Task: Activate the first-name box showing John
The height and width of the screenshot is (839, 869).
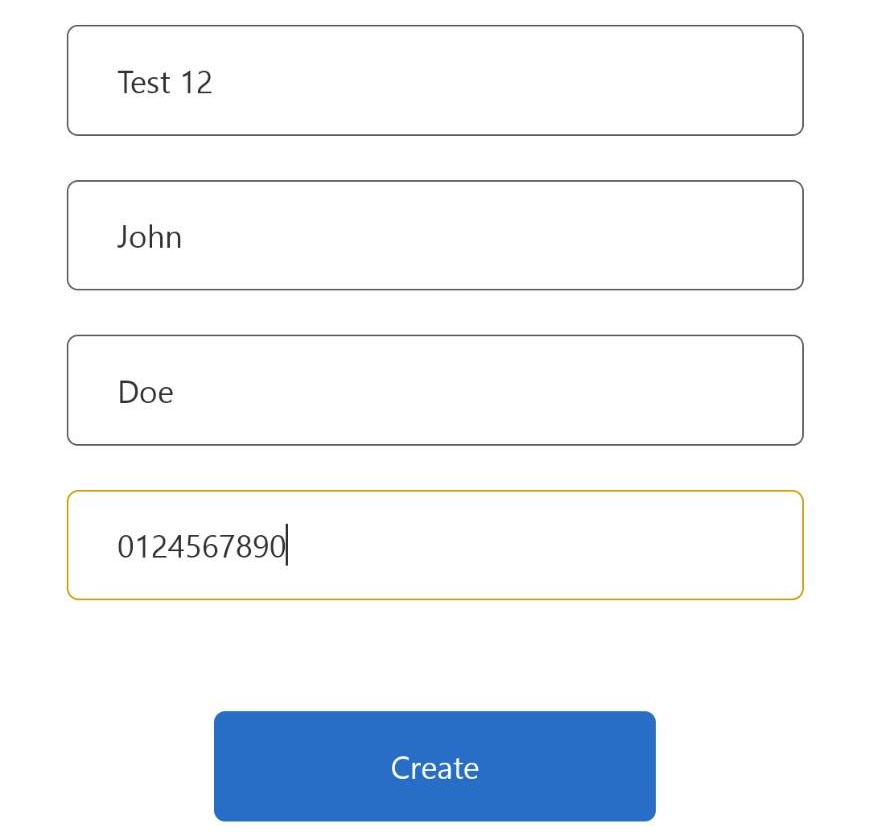Action: [435, 235]
